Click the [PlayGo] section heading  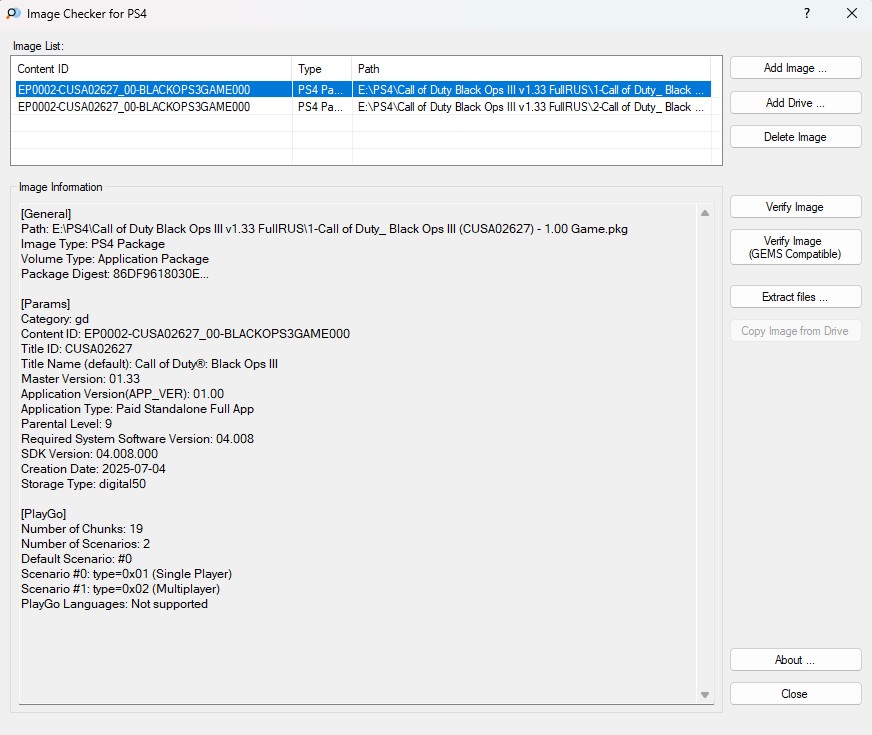coord(43,514)
